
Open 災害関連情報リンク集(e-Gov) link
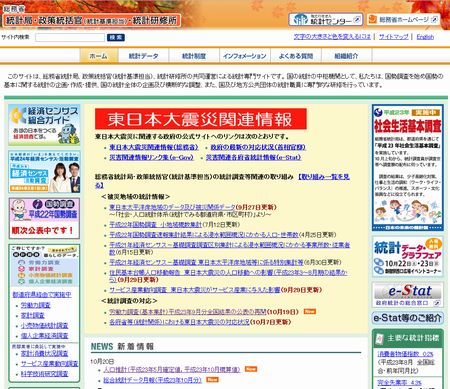[151, 157]
